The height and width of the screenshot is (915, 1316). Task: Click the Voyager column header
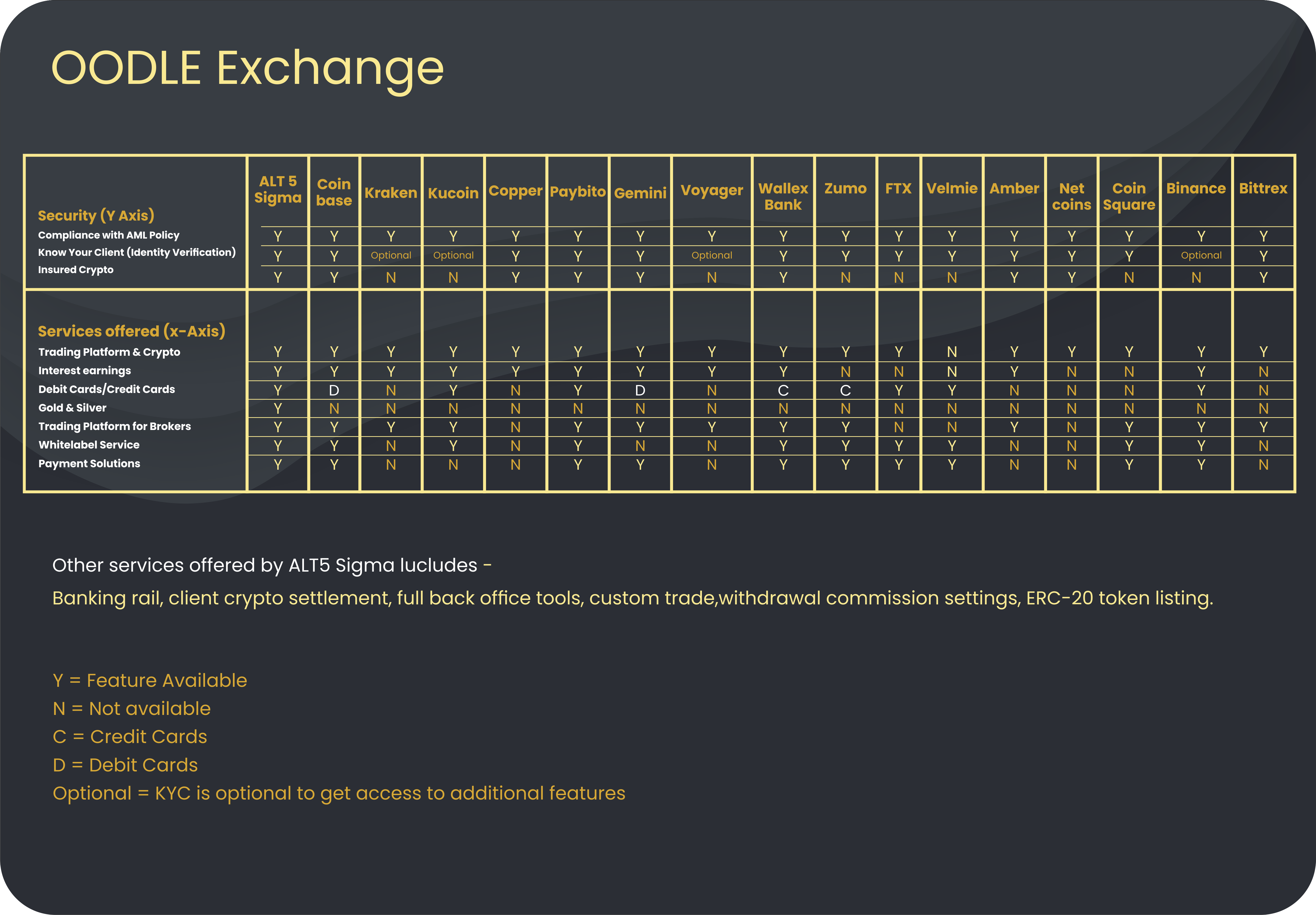(711, 191)
